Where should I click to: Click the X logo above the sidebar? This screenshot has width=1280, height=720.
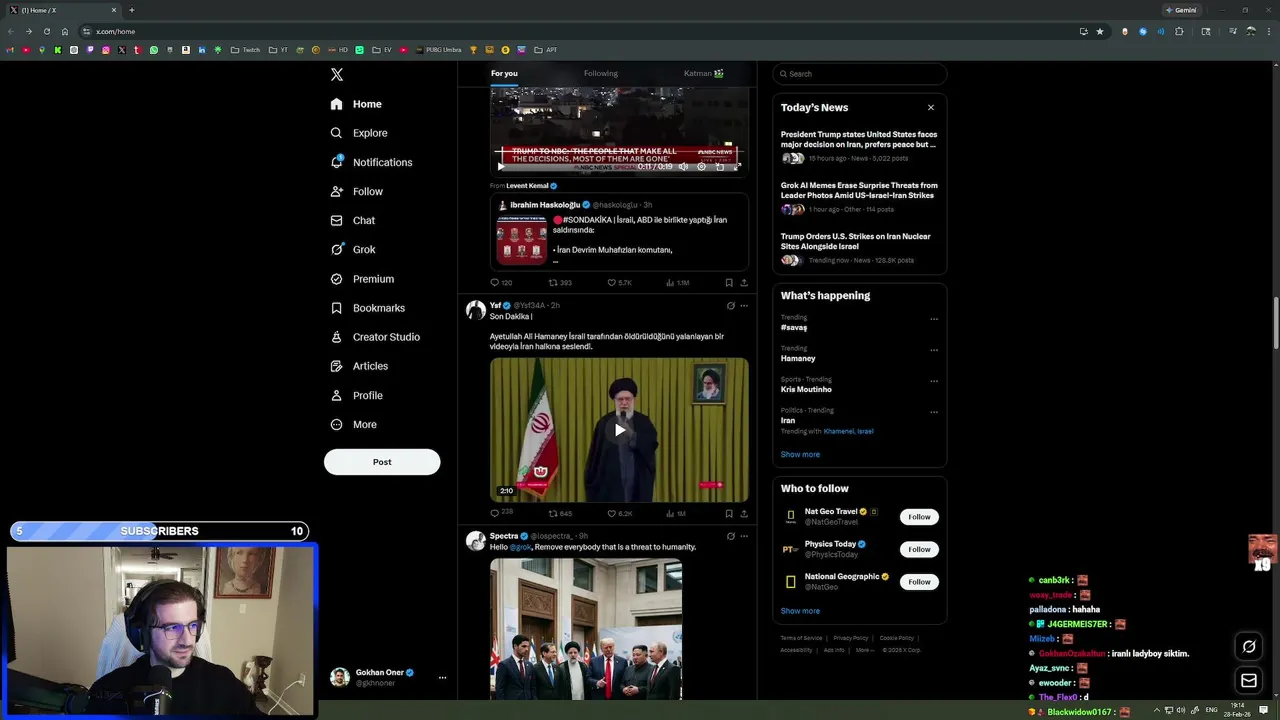(337, 75)
